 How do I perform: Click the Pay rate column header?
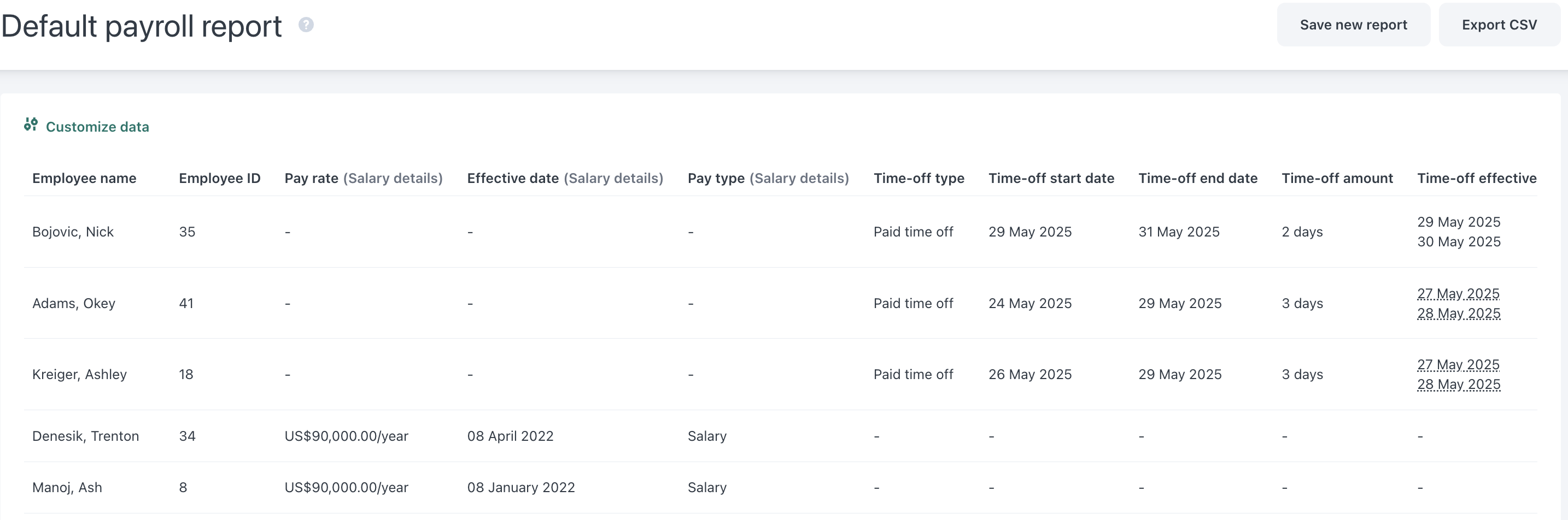coord(364,178)
